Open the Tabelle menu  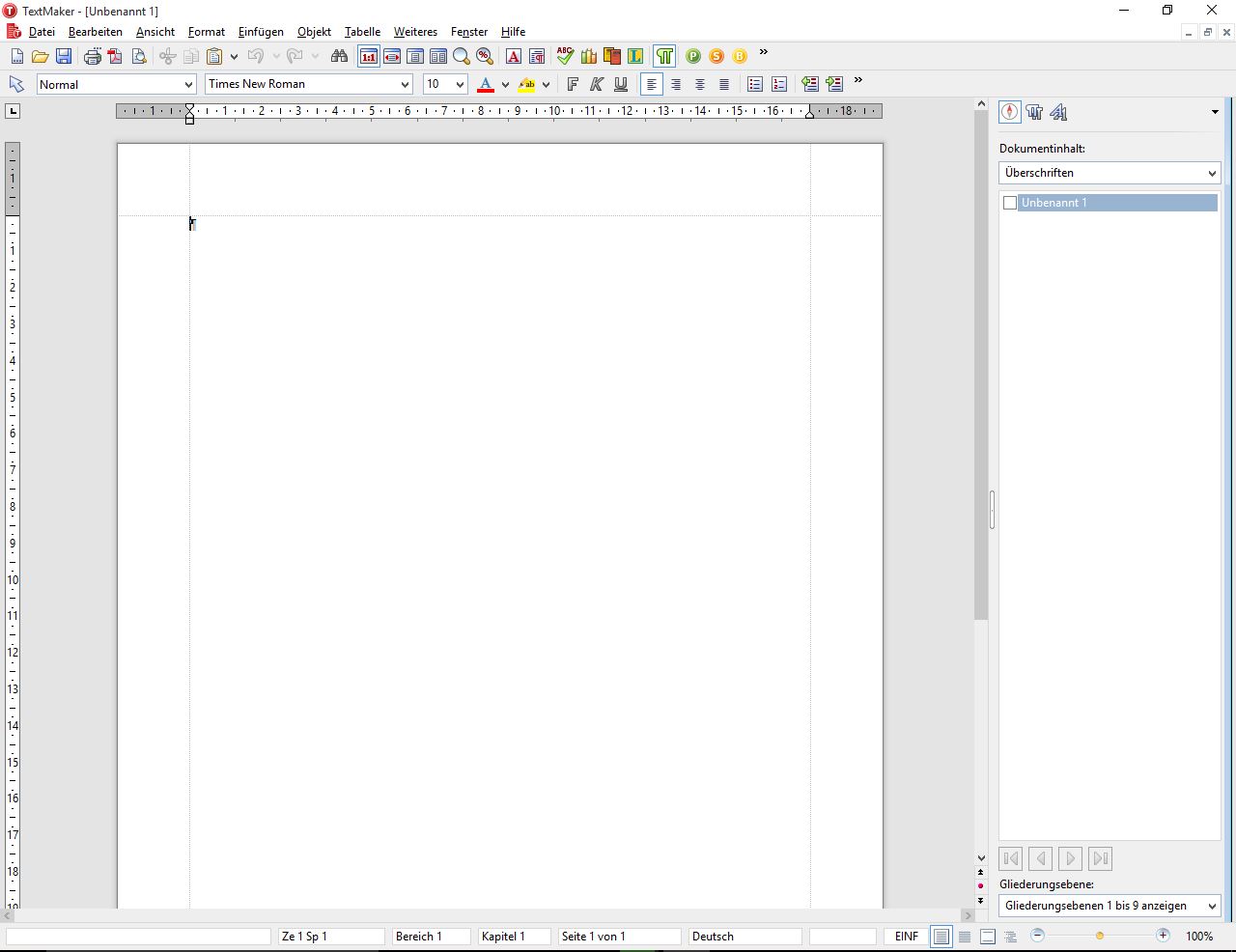click(x=362, y=32)
